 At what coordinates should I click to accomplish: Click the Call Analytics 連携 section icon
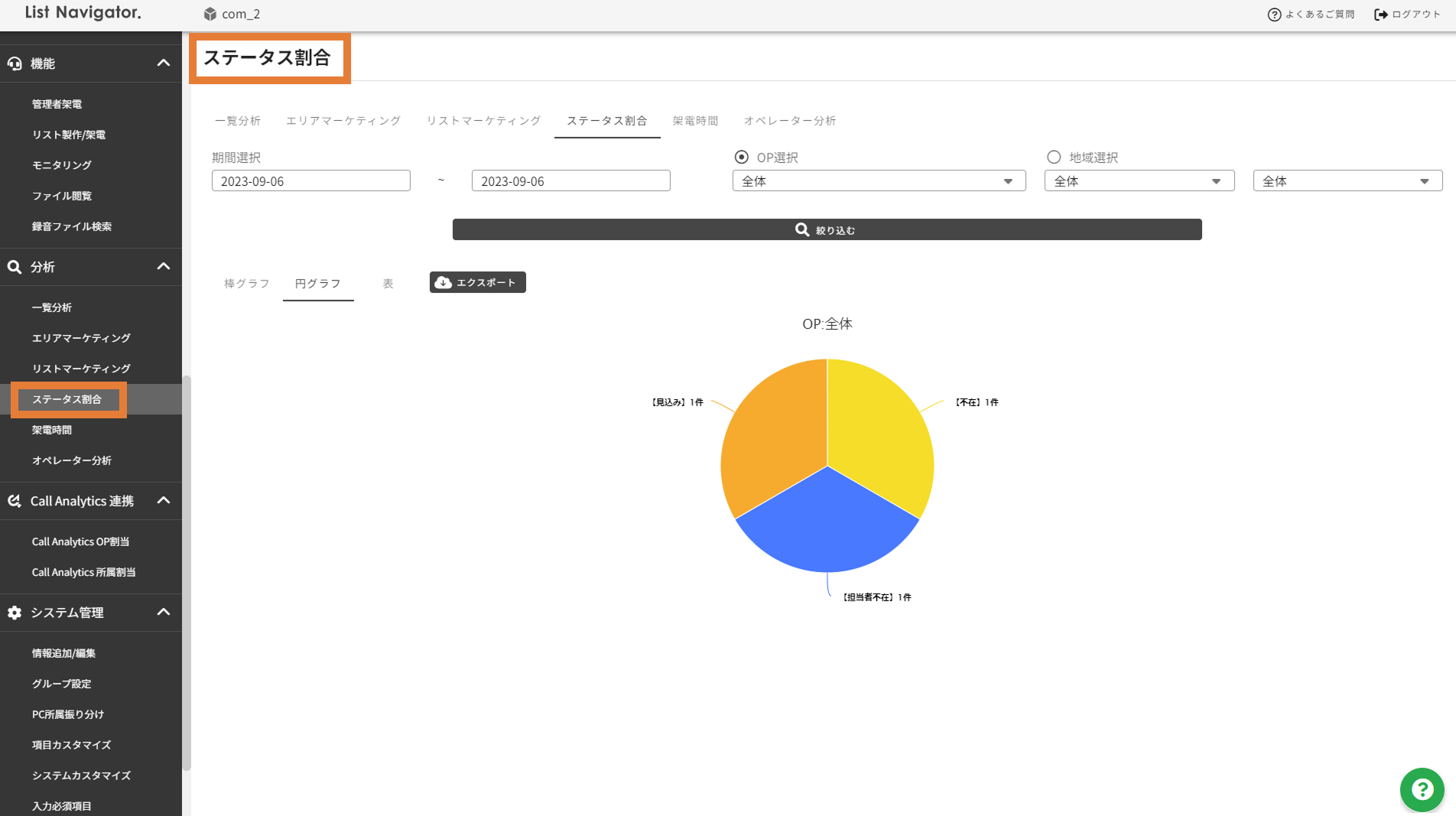[x=15, y=501]
